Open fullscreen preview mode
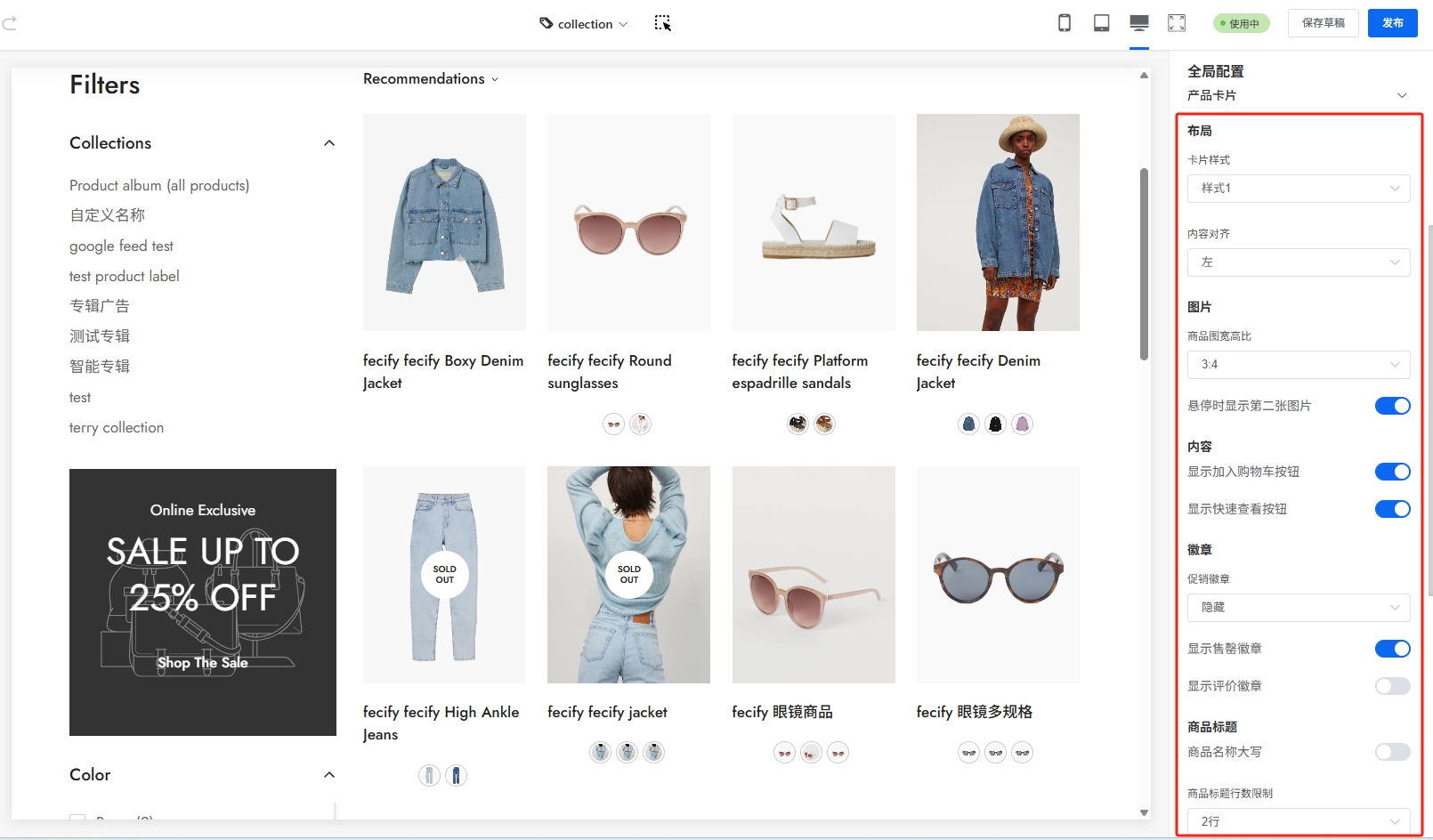The width and height of the screenshot is (1433, 840). 1177,23
